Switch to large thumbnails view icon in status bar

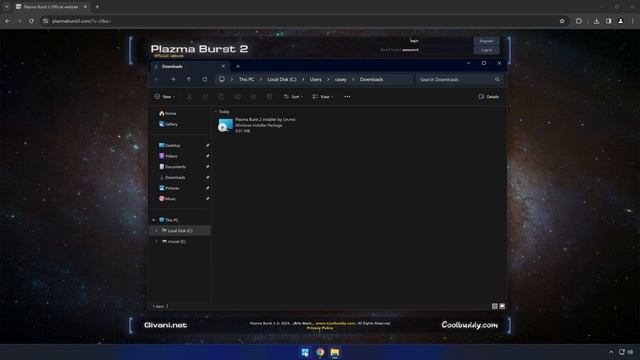click(x=502, y=306)
